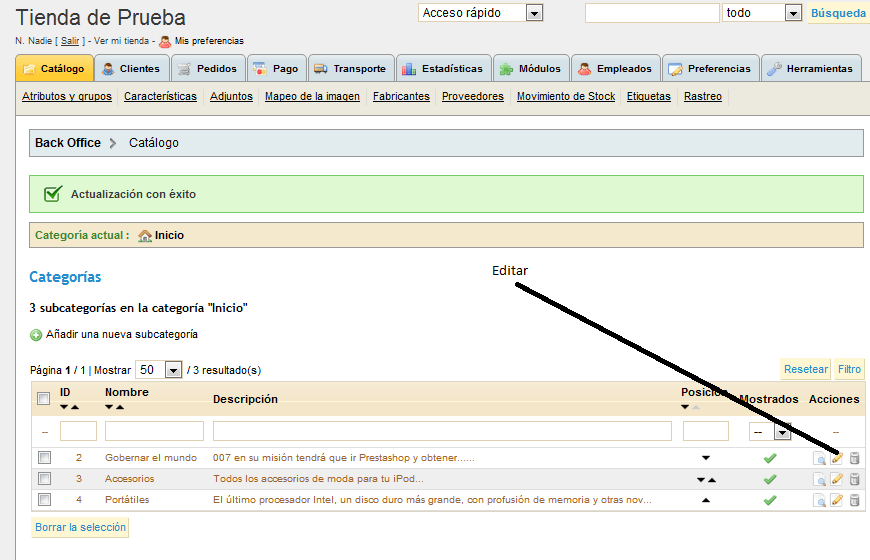Viewport: 870px width, 560px height.
Task: Click the green enabled checkmark for Accesorios
Action: [769, 479]
